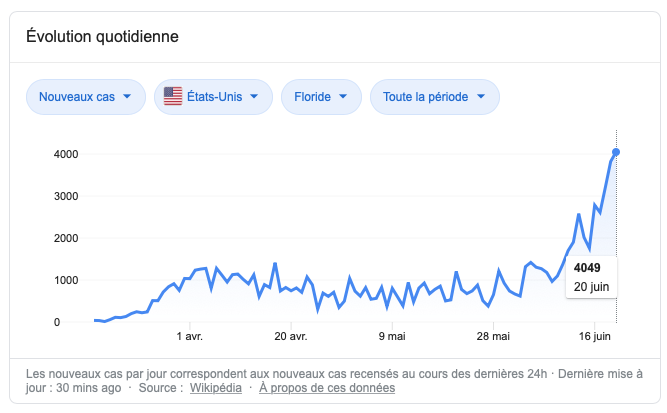Select the 1 avr. date label
This screenshot has width=667, height=413.
[189, 337]
